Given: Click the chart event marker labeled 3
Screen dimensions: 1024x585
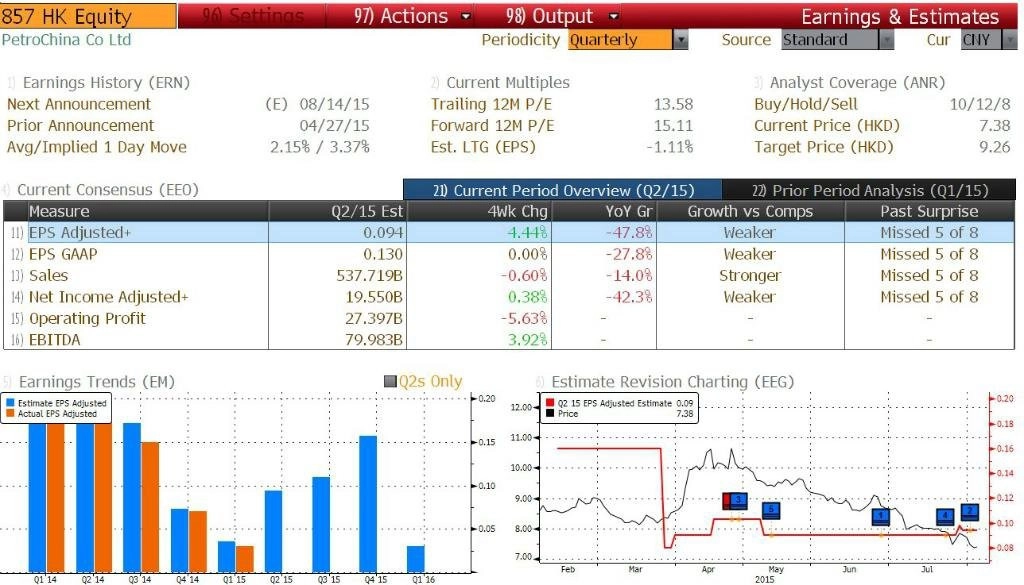Looking at the screenshot, I should [x=738, y=501].
